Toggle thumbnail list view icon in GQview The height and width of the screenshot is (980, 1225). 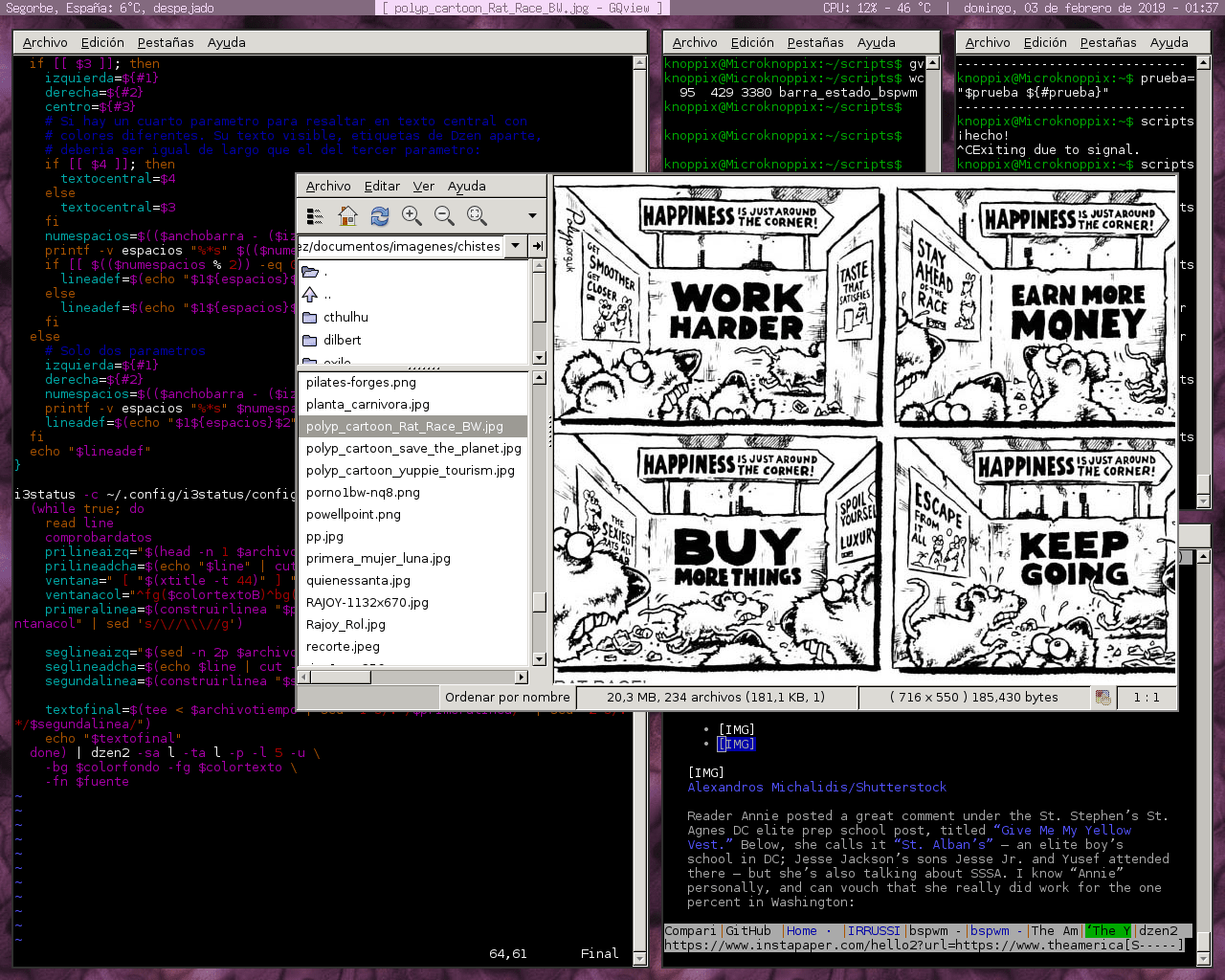[x=315, y=216]
